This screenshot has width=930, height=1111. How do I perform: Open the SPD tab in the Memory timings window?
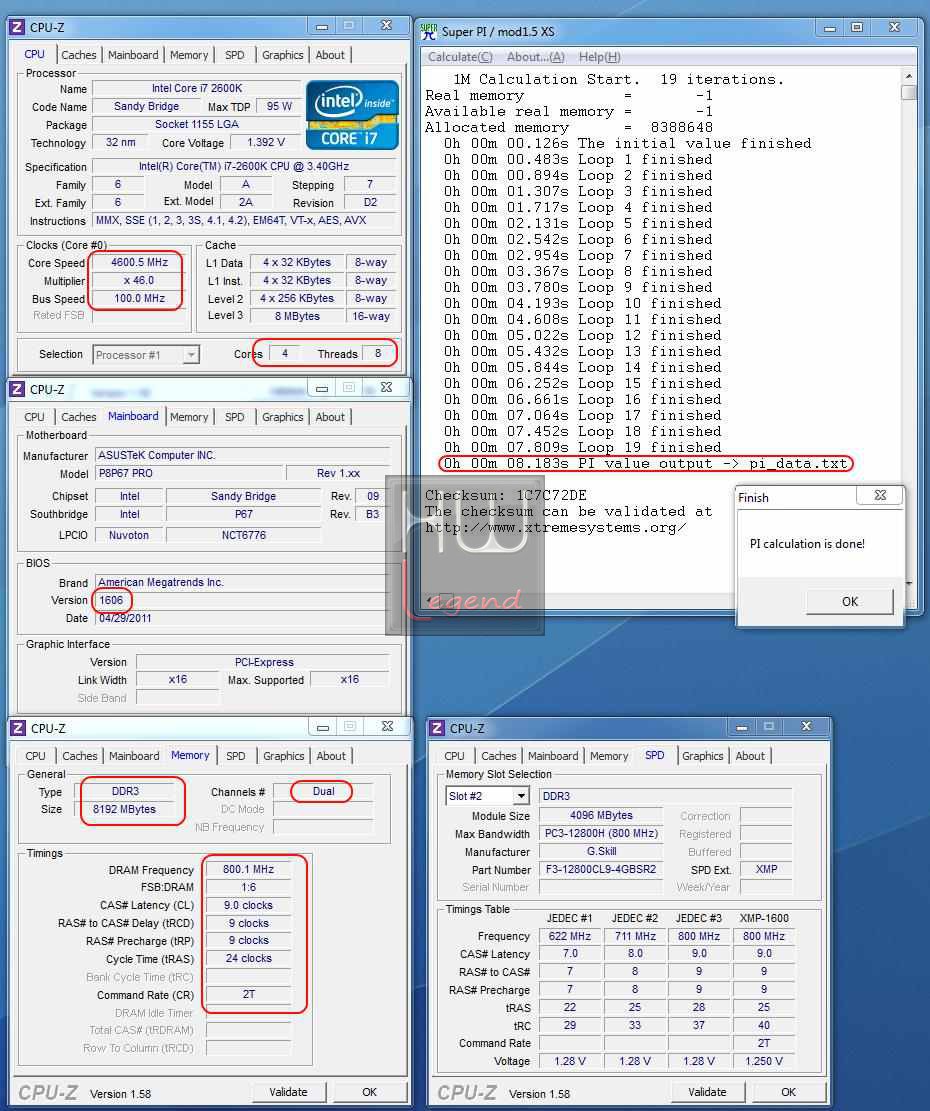pos(236,756)
